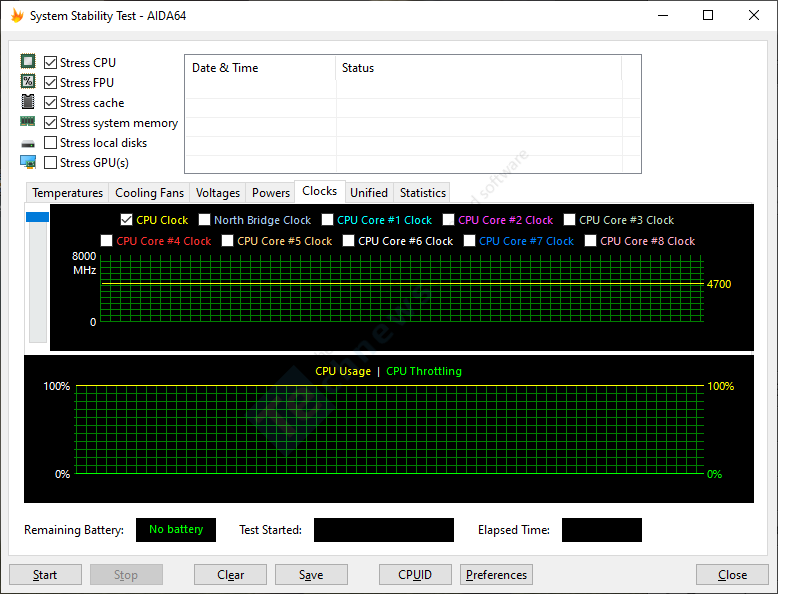Screen dimensions: 808x594
Task: Click the No battery indicator
Action: click(x=176, y=530)
